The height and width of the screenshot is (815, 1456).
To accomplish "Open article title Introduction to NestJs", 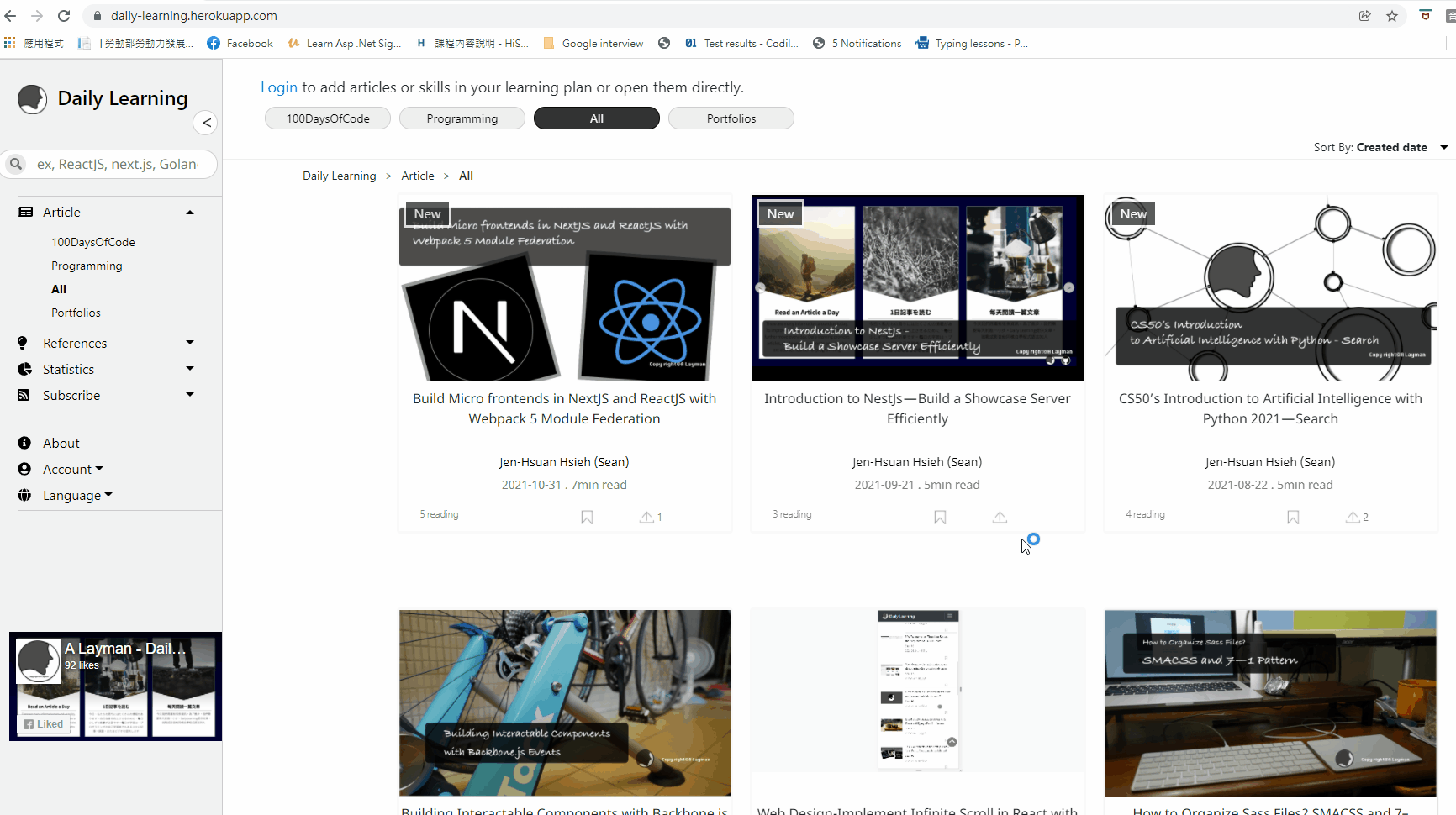I will [917, 408].
